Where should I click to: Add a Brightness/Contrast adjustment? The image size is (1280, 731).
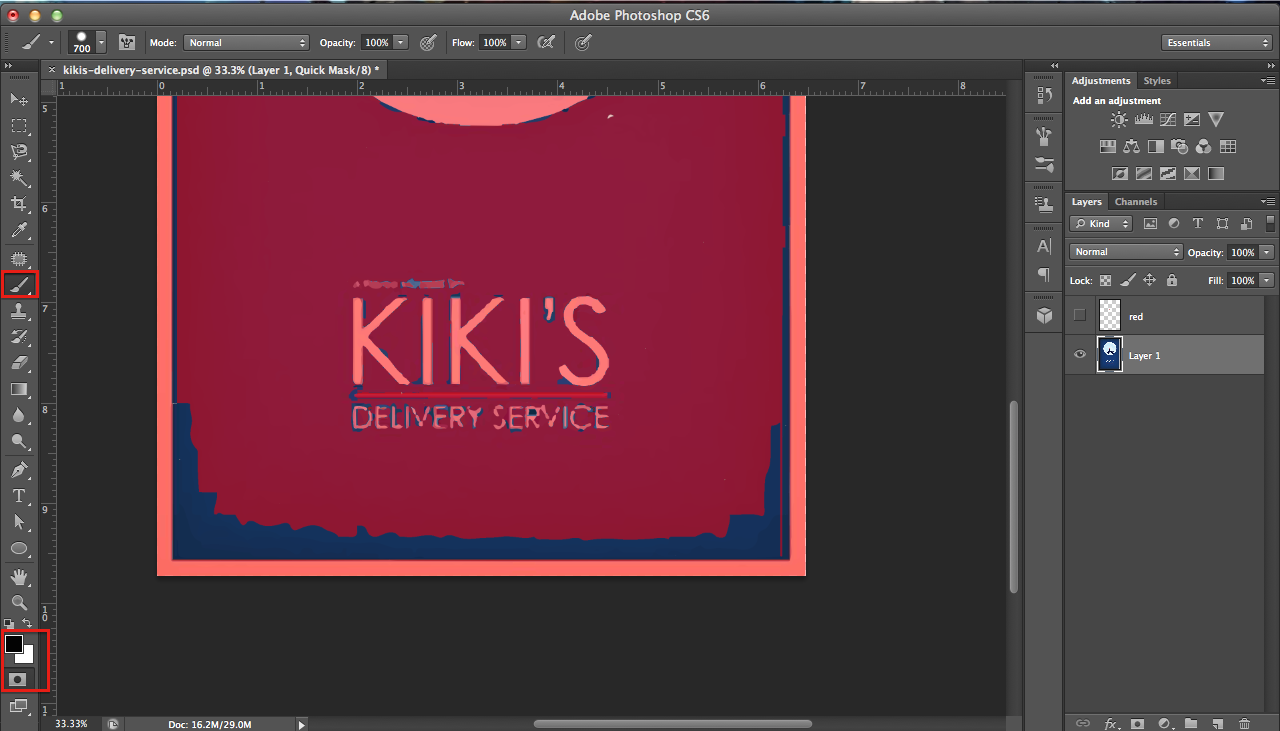click(1119, 120)
